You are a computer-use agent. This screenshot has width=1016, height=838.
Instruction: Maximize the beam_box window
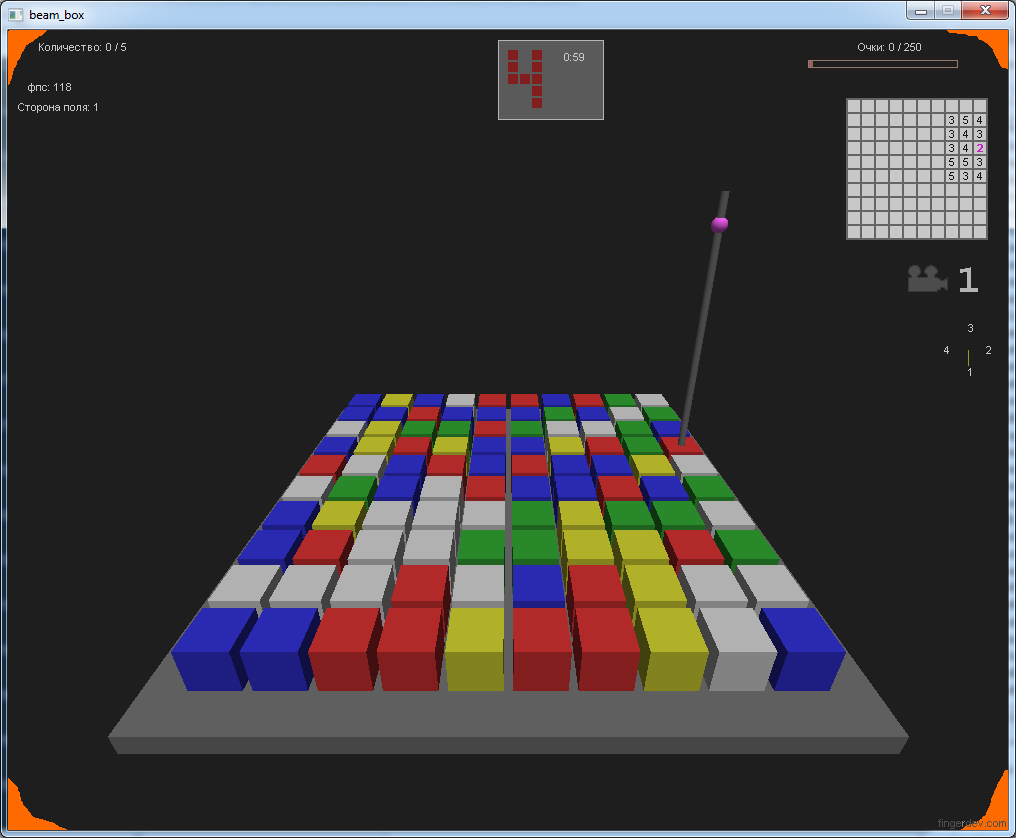coord(947,10)
